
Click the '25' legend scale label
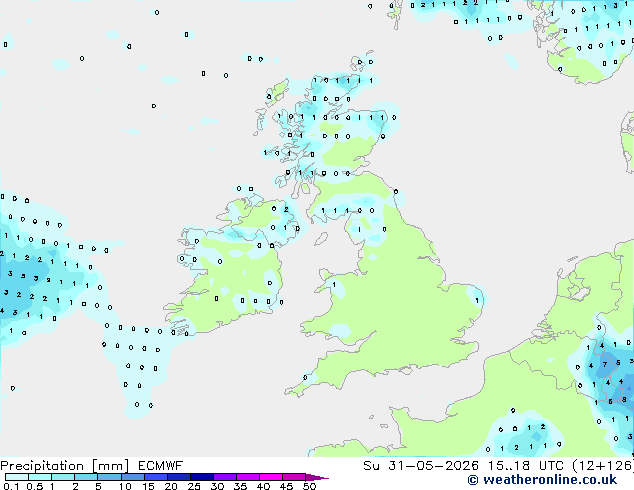pos(194,486)
